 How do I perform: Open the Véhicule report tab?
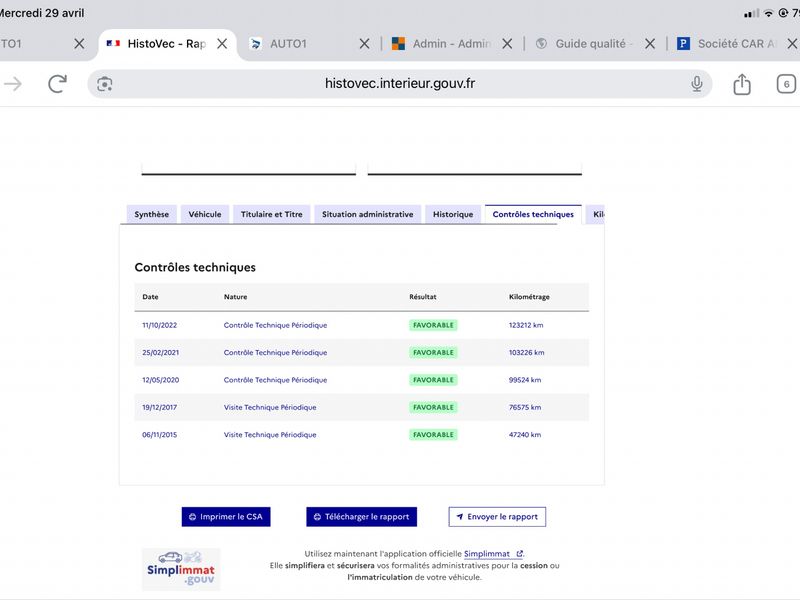(205, 214)
